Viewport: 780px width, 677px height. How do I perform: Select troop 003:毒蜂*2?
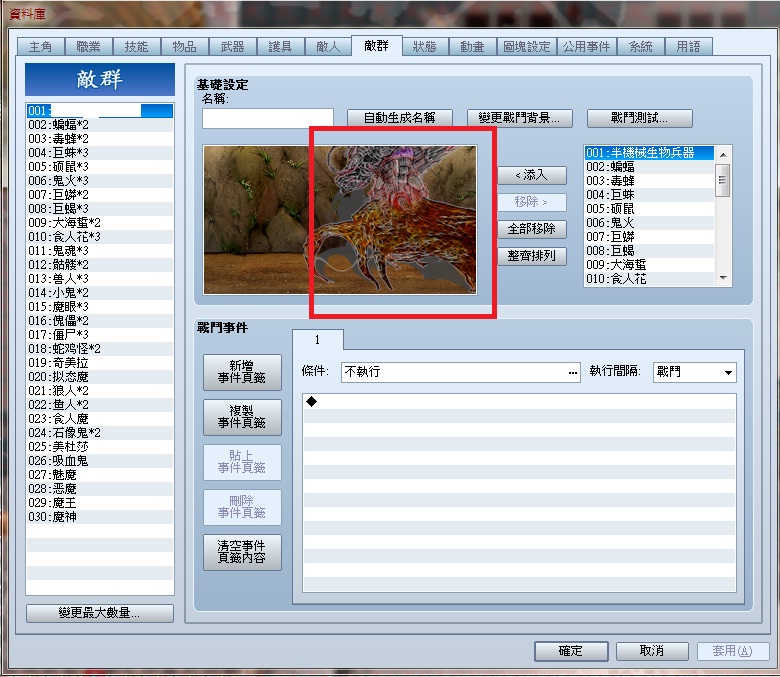pyautogui.click(x=100, y=139)
